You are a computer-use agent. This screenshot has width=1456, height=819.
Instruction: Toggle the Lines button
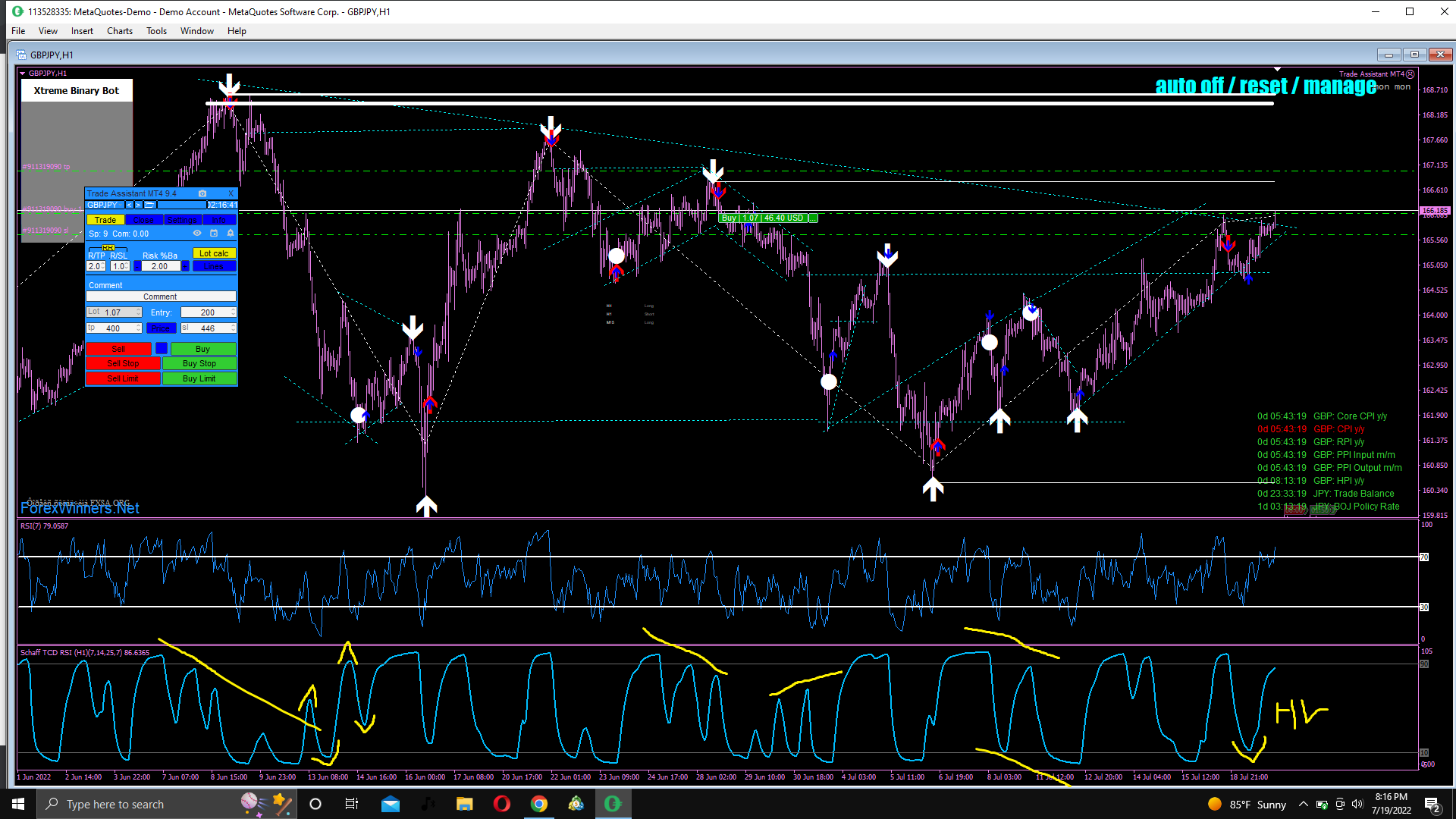click(214, 266)
